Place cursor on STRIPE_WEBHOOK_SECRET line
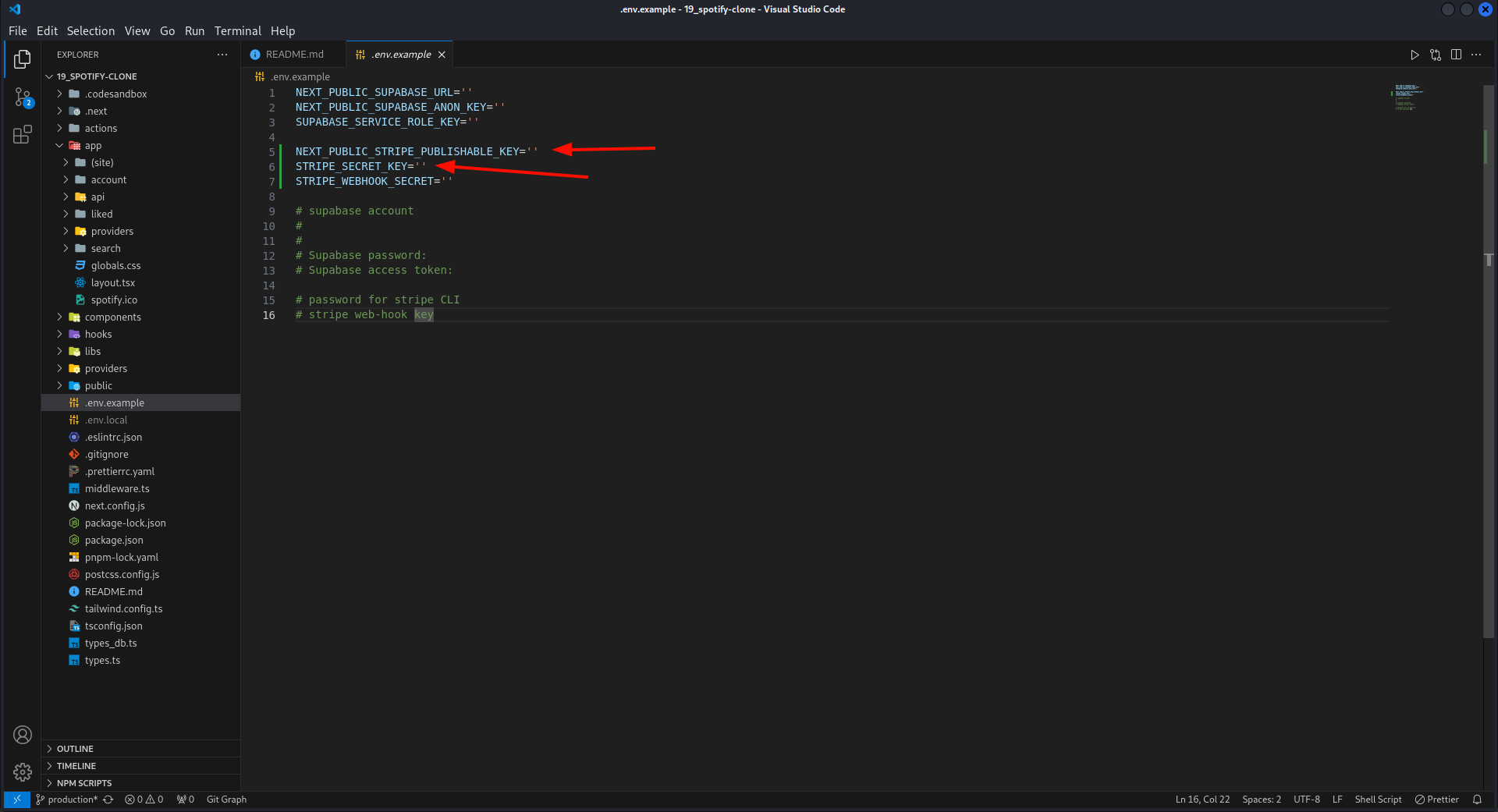 click(x=374, y=181)
